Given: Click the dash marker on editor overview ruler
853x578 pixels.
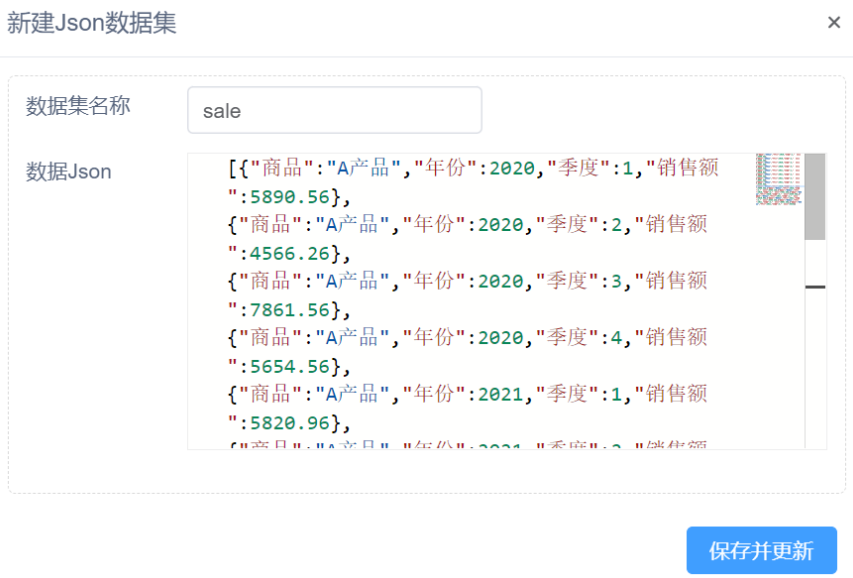Looking at the screenshot, I should click(x=815, y=287).
